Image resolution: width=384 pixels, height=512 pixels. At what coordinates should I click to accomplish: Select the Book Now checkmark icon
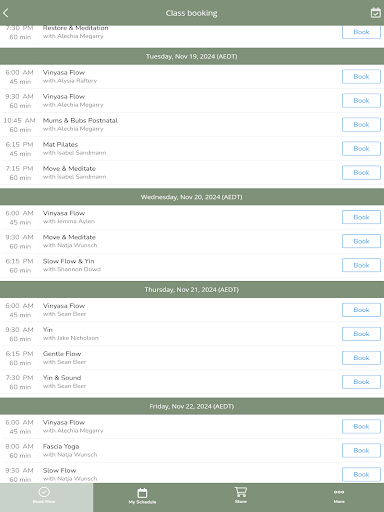point(44,492)
